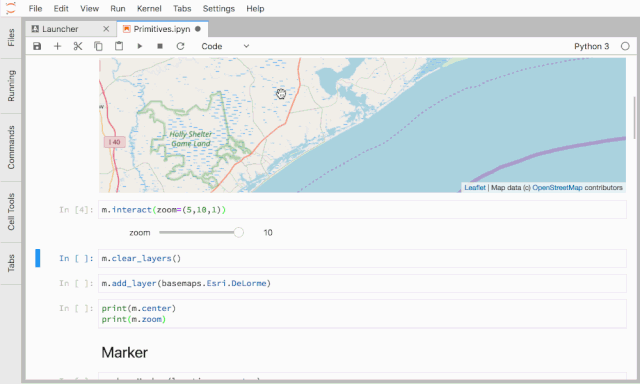The width and height of the screenshot is (640, 384).
Task: Interrupt the kernel with the stop icon
Action: point(160,46)
